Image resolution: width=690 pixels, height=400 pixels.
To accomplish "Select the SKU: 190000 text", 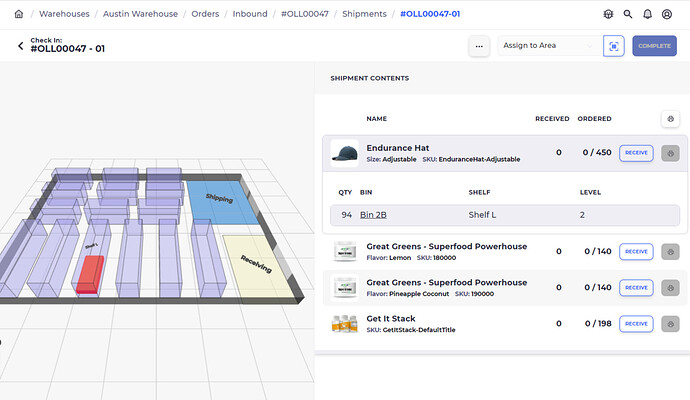I will (474, 294).
